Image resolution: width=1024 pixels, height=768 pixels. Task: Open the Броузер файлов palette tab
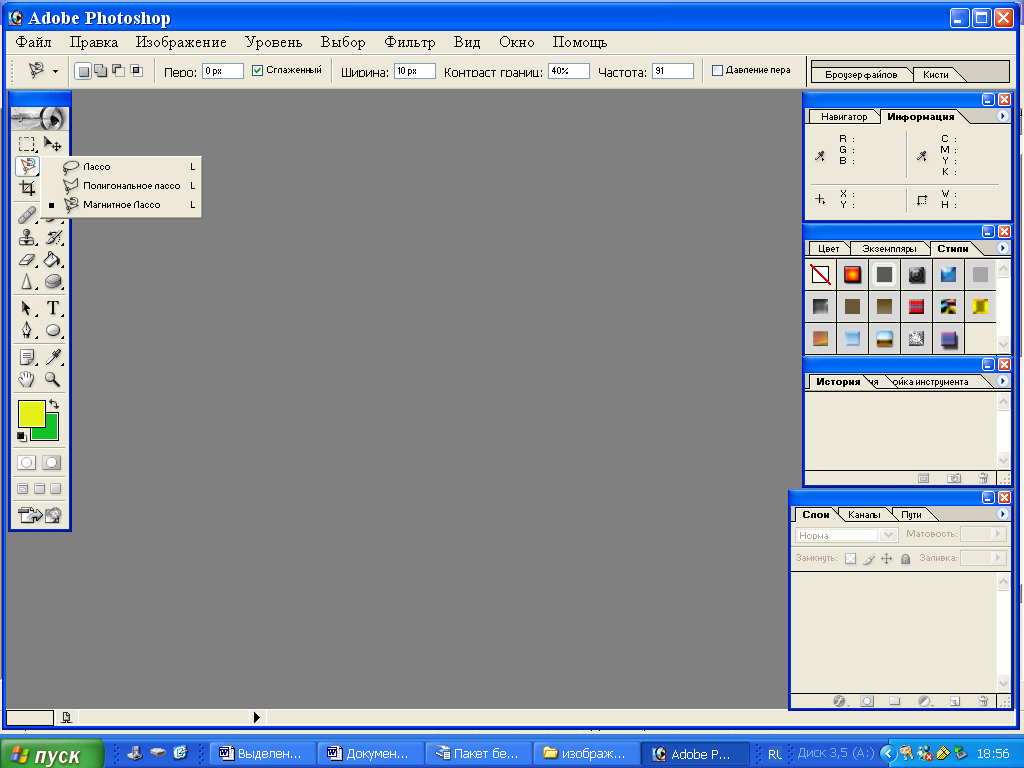pos(861,74)
